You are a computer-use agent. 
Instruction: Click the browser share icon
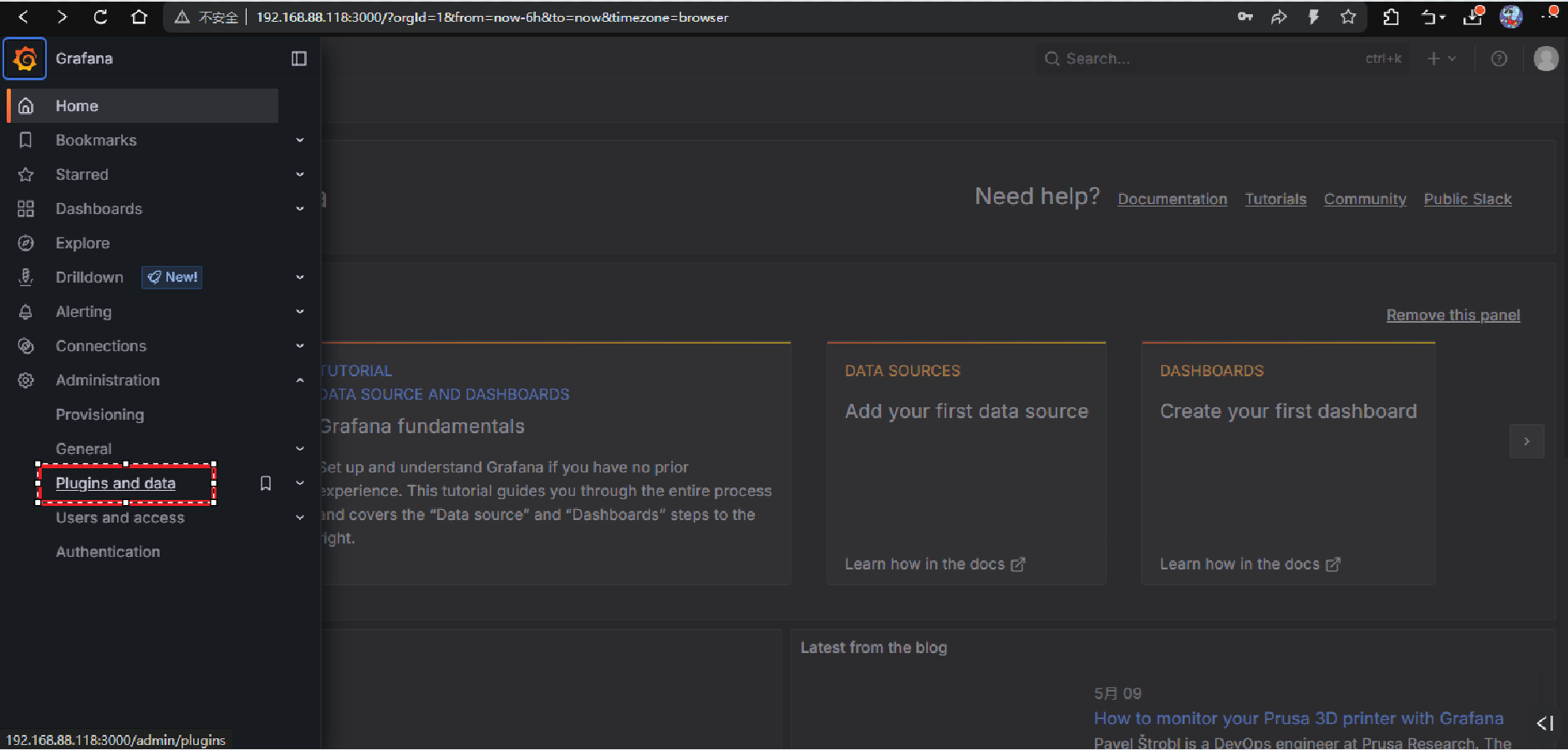click(x=1279, y=17)
